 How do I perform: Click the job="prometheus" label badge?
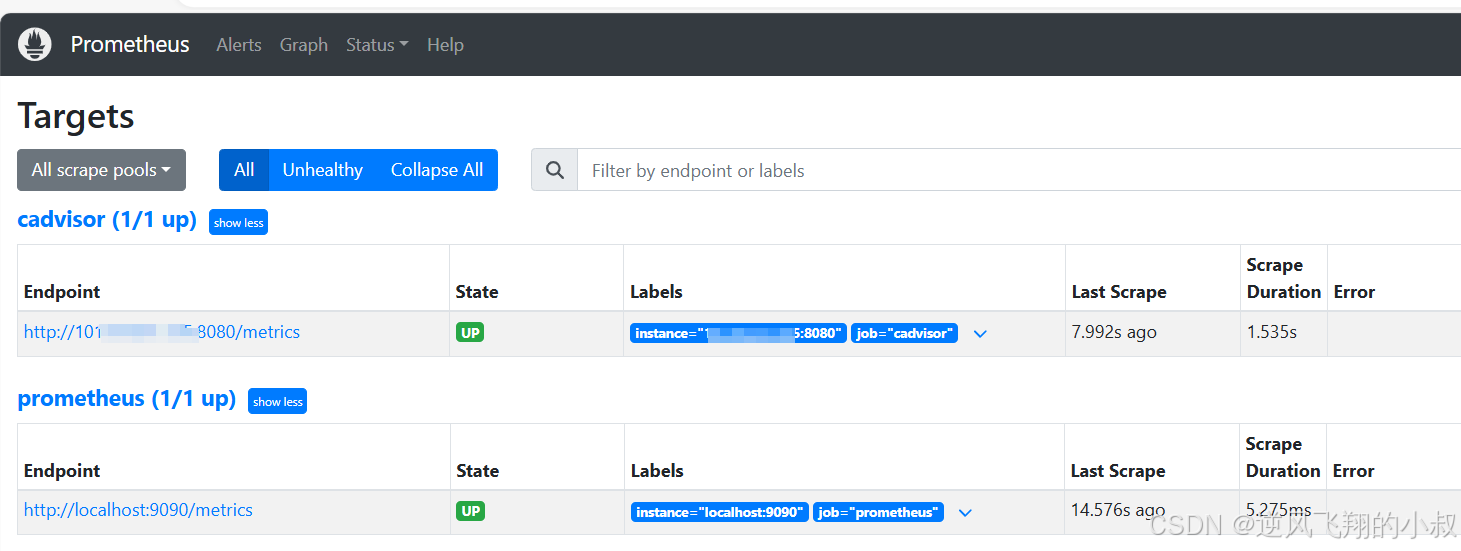878,512
